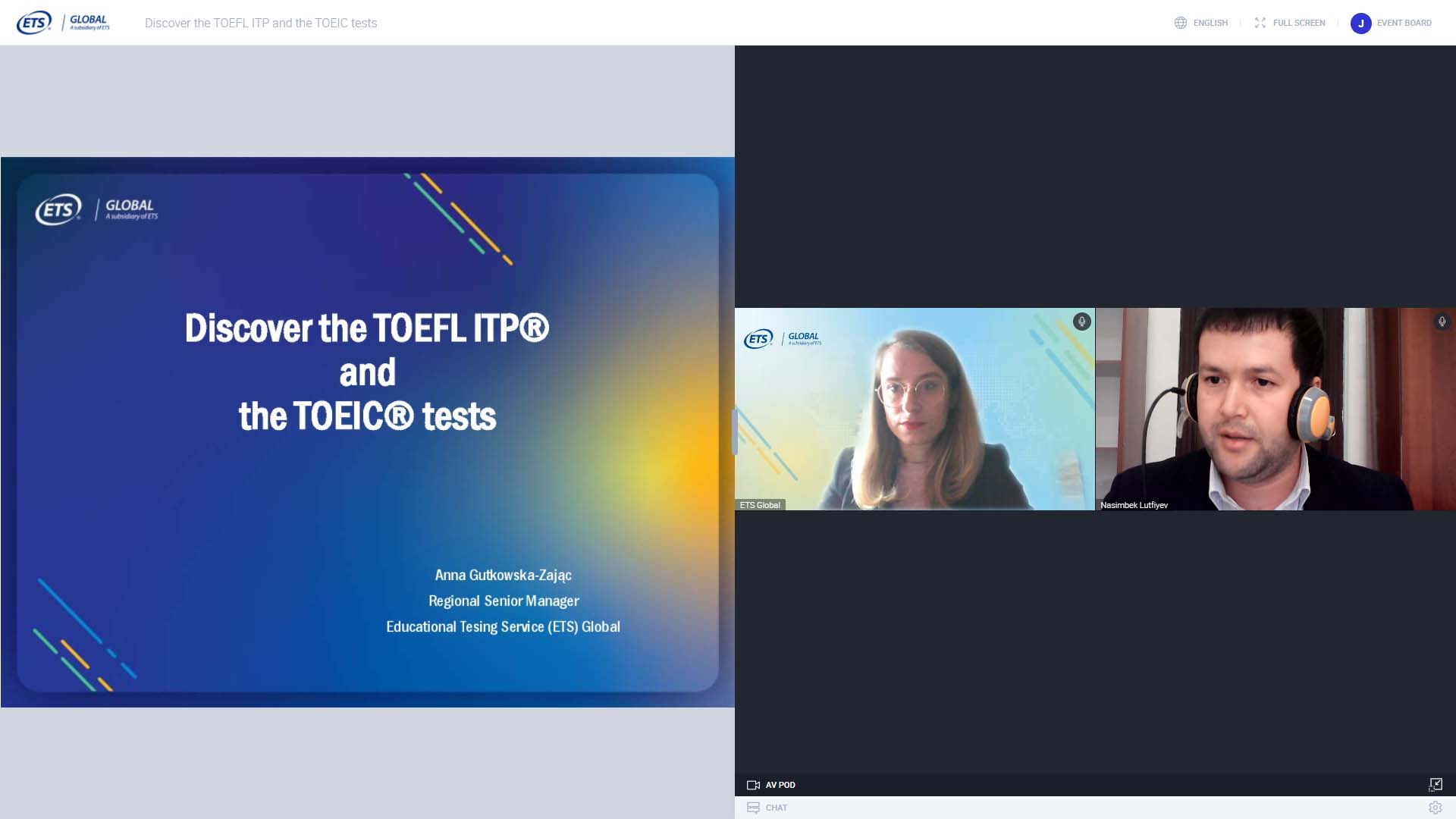Open chat settings gear icon
Screen dimensions: 1456x819
1436,808
